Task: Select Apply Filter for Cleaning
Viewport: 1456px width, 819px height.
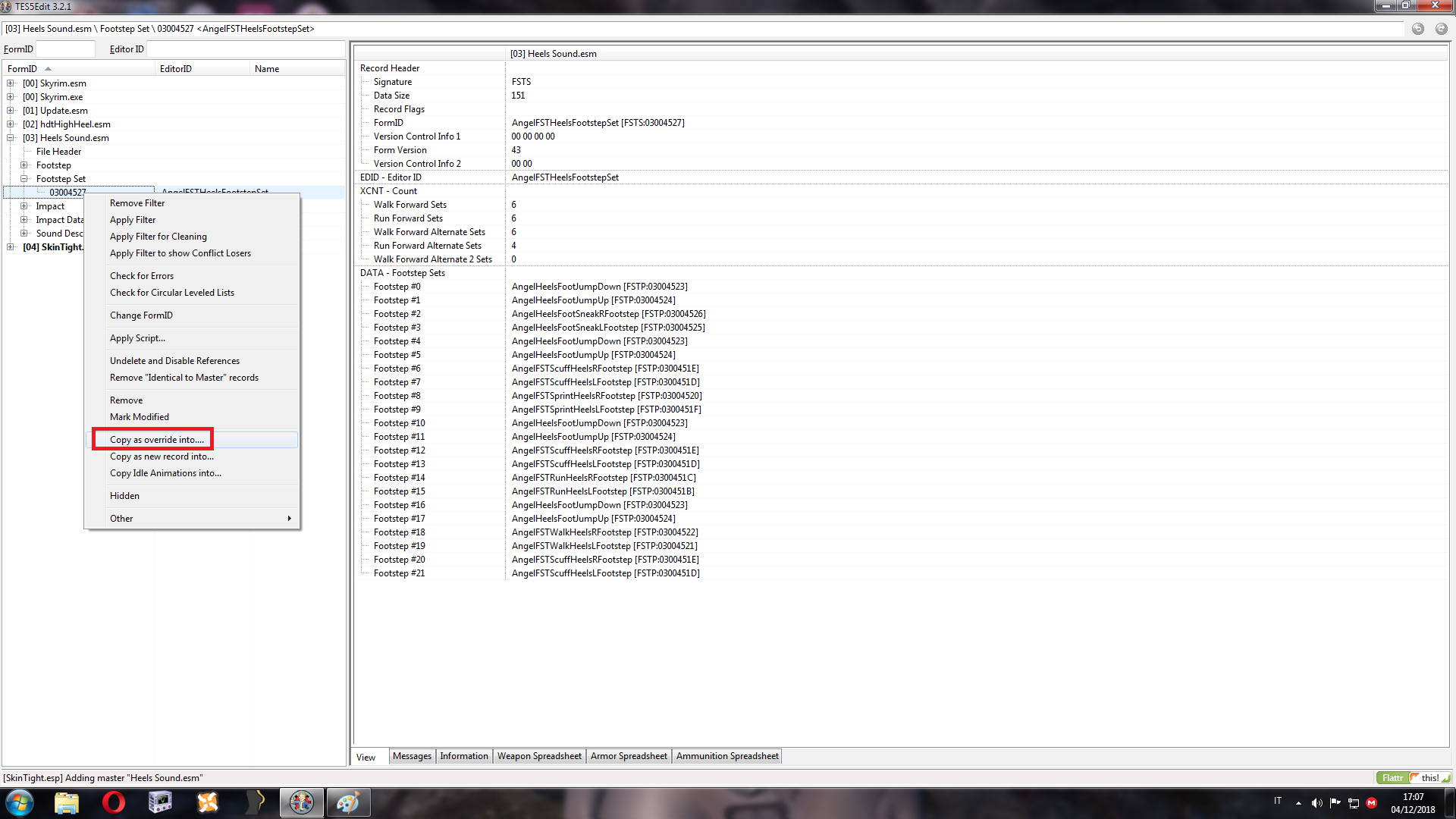Action: [x=193, y=237]
